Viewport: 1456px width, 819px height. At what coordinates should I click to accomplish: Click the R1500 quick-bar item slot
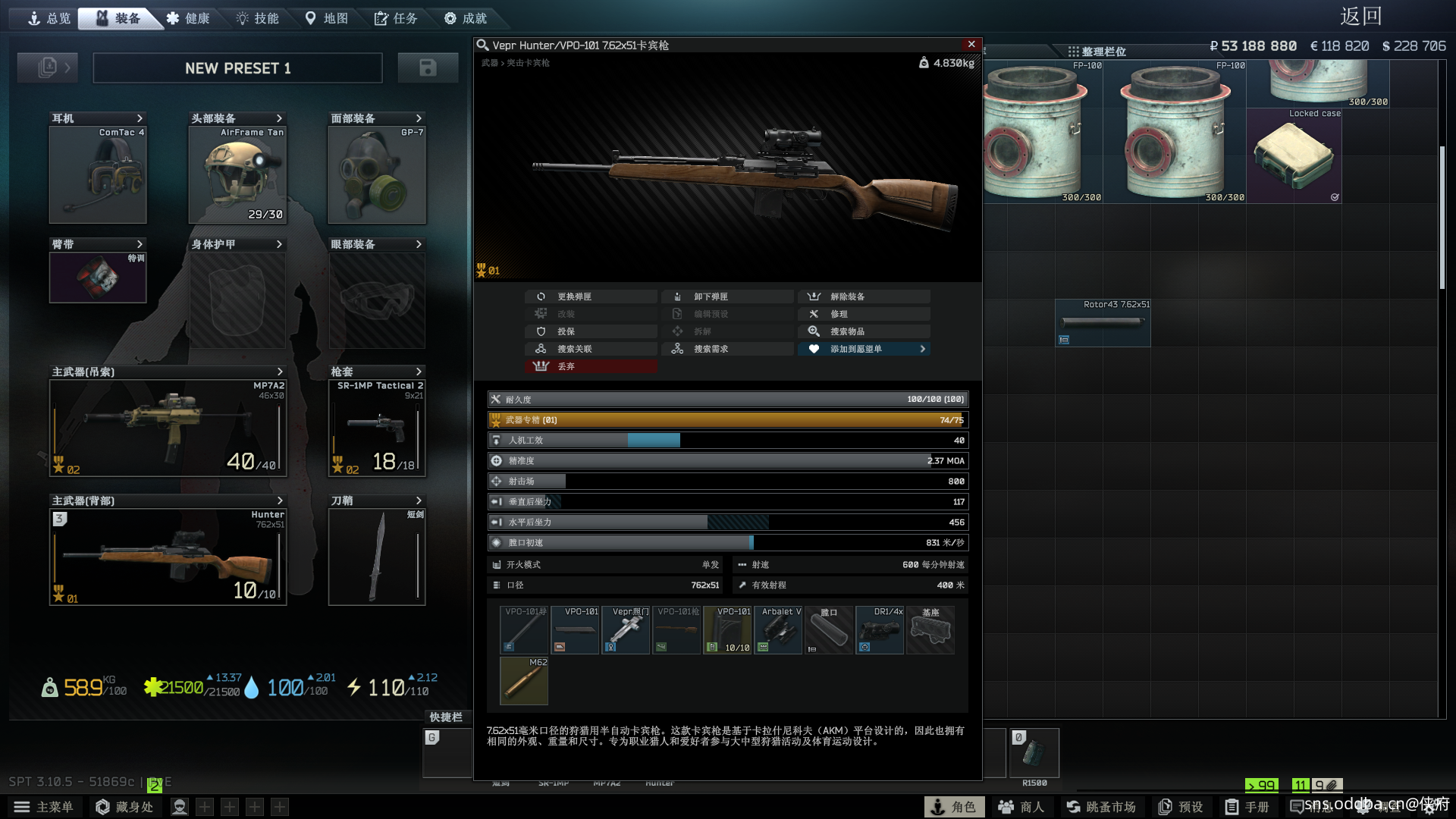click(1034, 752)
